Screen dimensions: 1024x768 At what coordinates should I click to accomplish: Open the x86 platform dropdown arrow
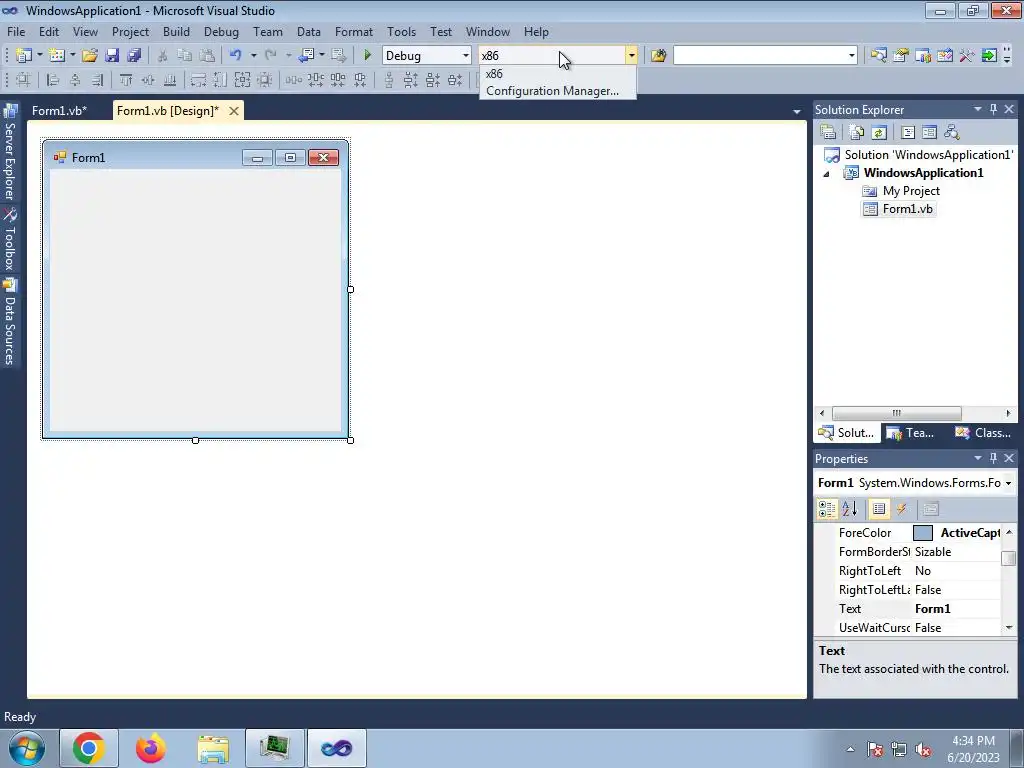tap(631, 56)
